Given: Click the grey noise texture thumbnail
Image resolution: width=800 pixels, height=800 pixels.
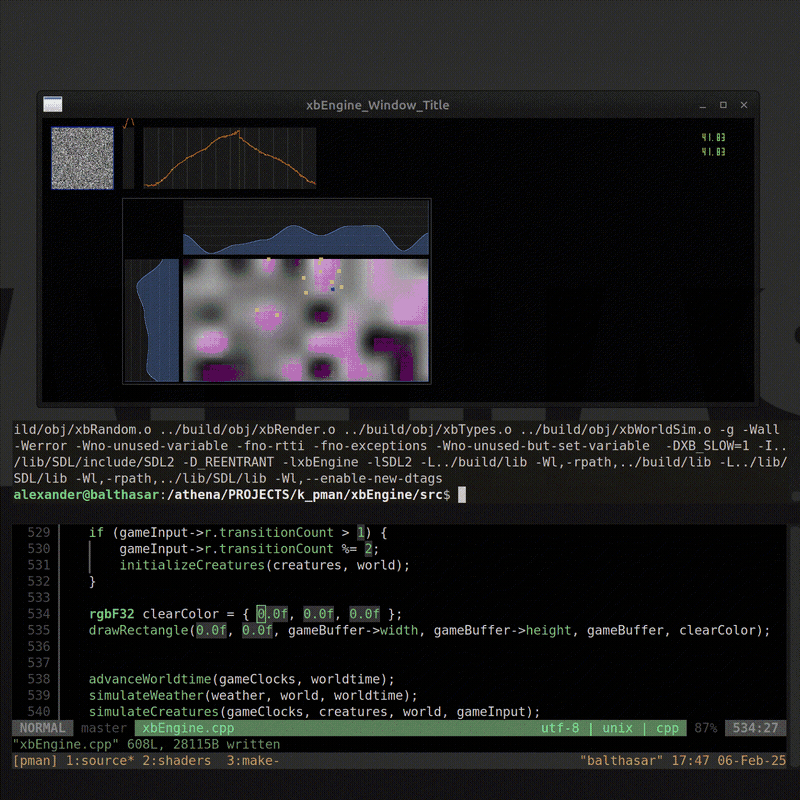Looking at the screenshot, I should click(x=82, y=158).
